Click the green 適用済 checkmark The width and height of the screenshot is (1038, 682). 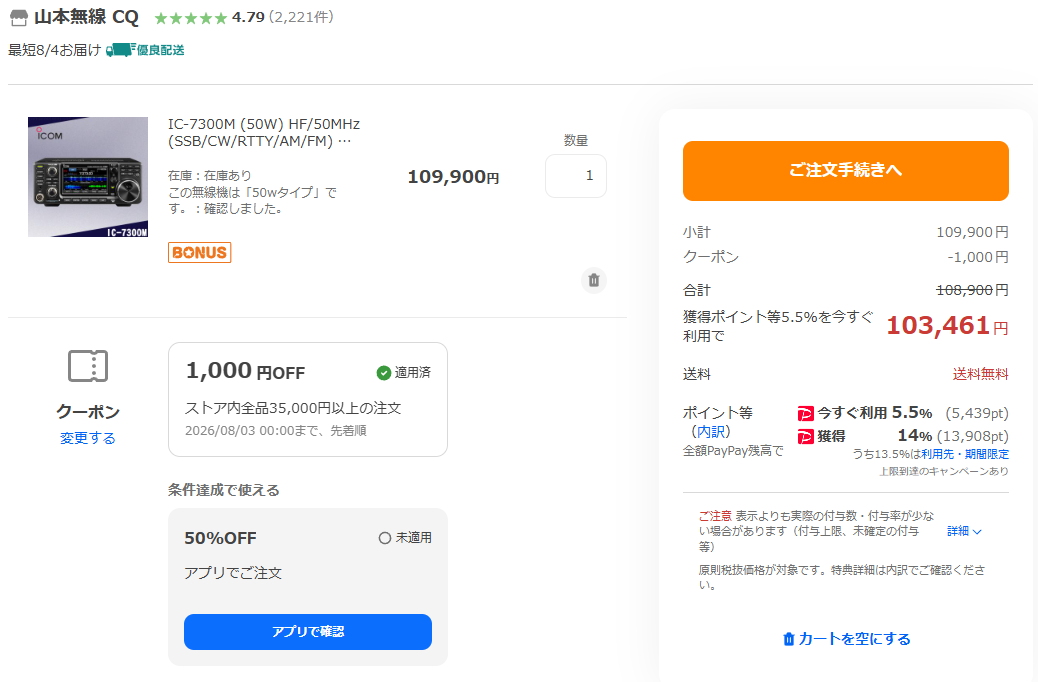[x=383, y=373]
